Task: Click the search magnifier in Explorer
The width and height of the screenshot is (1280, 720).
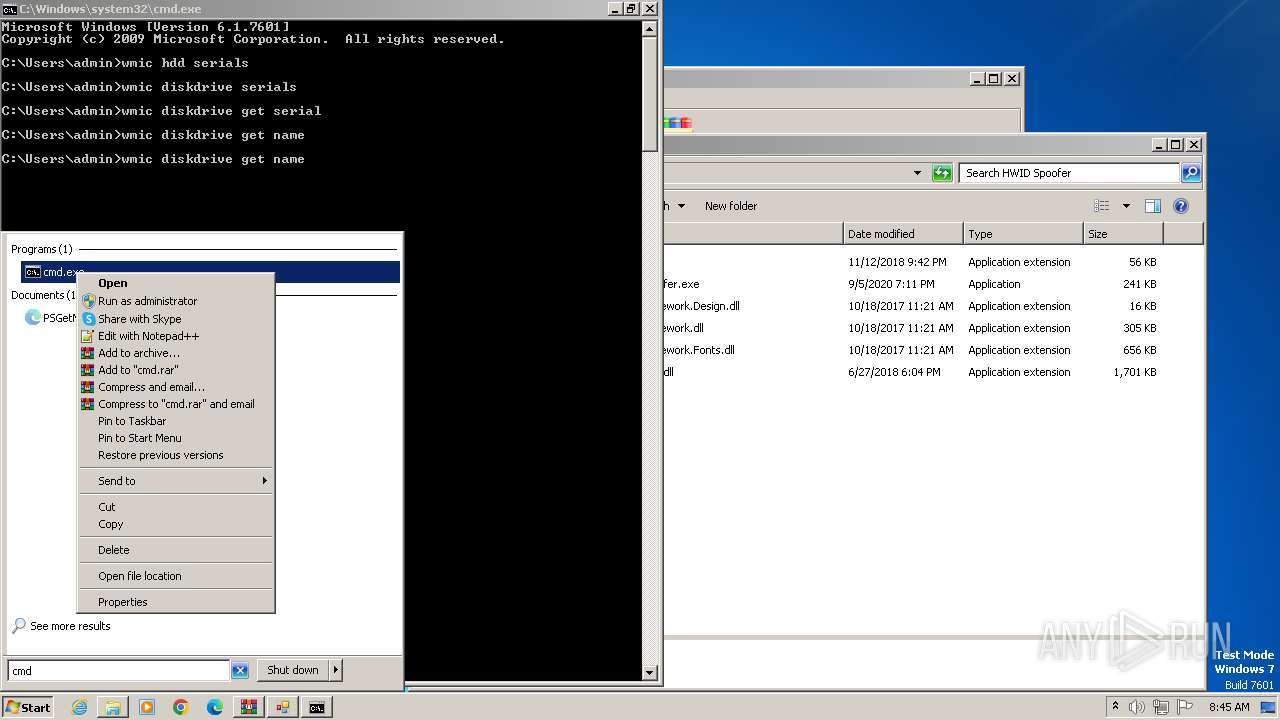Action: click(1191, 173)
